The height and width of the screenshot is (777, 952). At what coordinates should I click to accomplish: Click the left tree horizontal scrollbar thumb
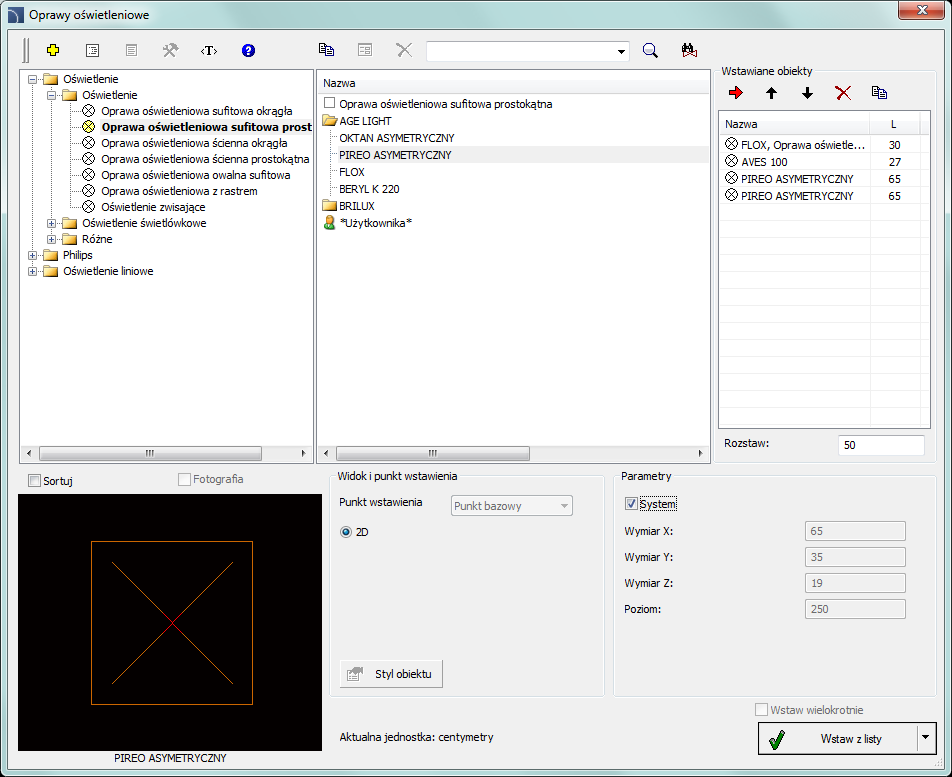click(150, 453)
